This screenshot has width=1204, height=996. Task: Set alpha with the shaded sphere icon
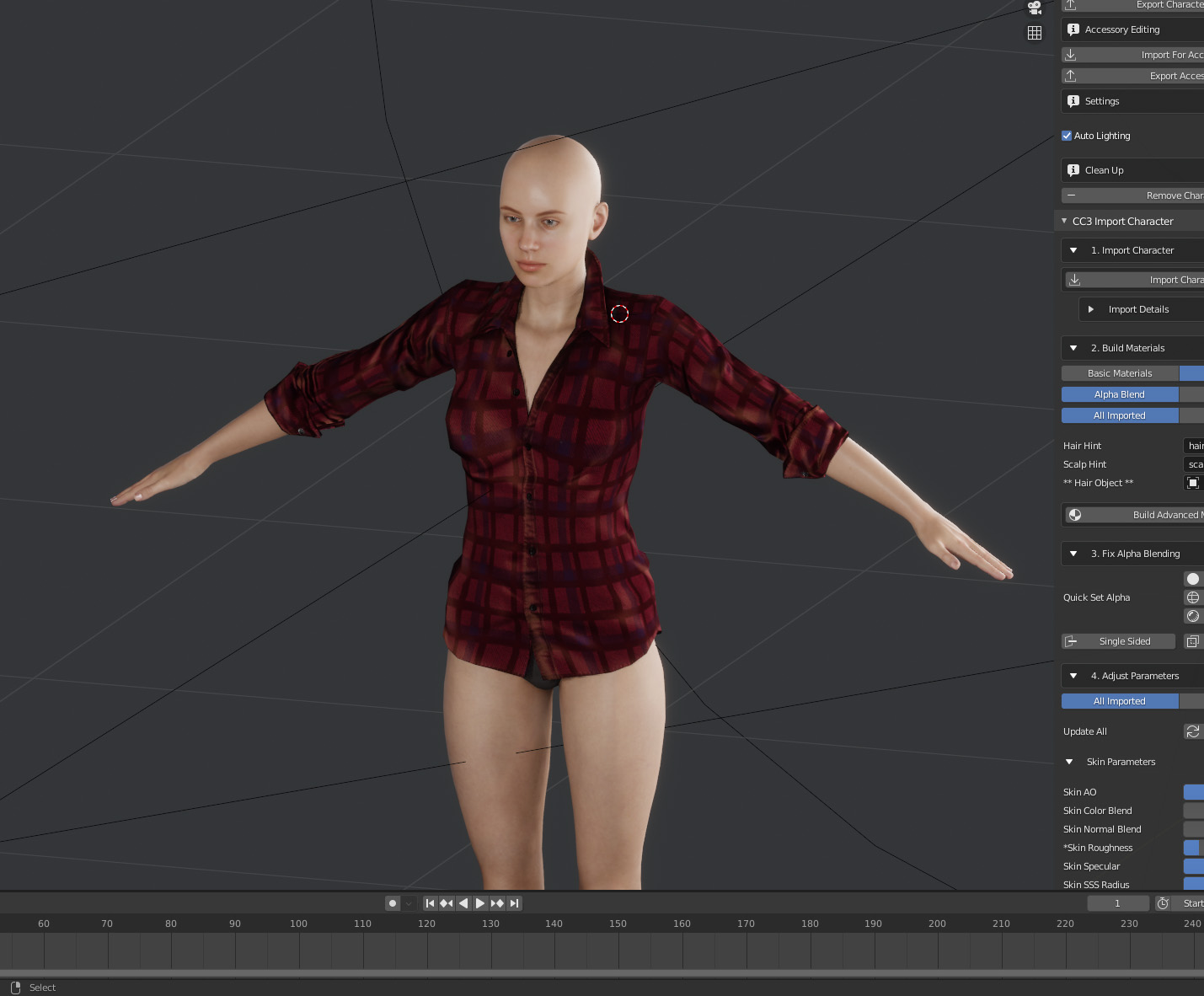pyautogui.click(x=1193, y=616)
